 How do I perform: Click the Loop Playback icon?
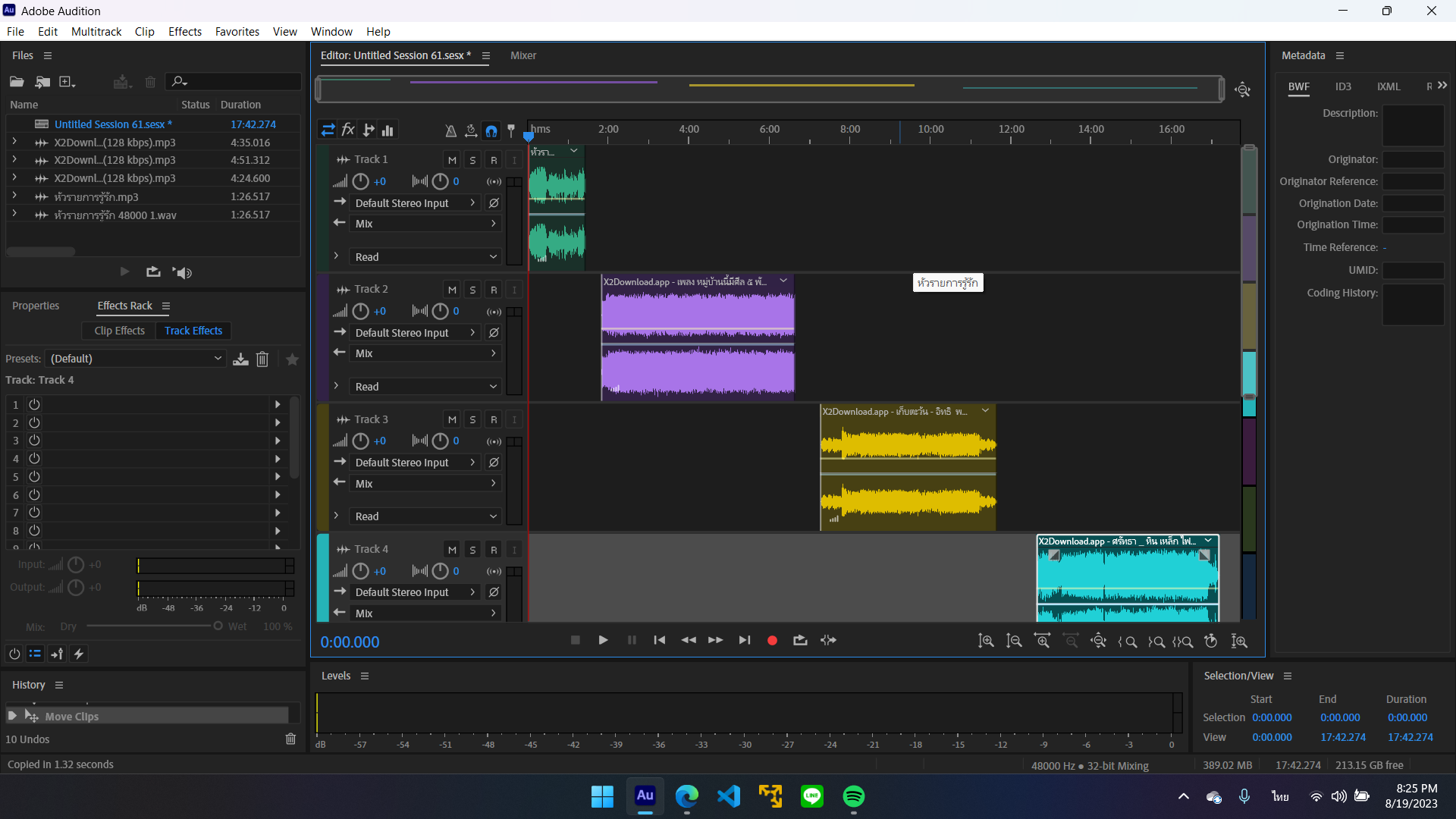pyautogui.click(x=800, y=641)
